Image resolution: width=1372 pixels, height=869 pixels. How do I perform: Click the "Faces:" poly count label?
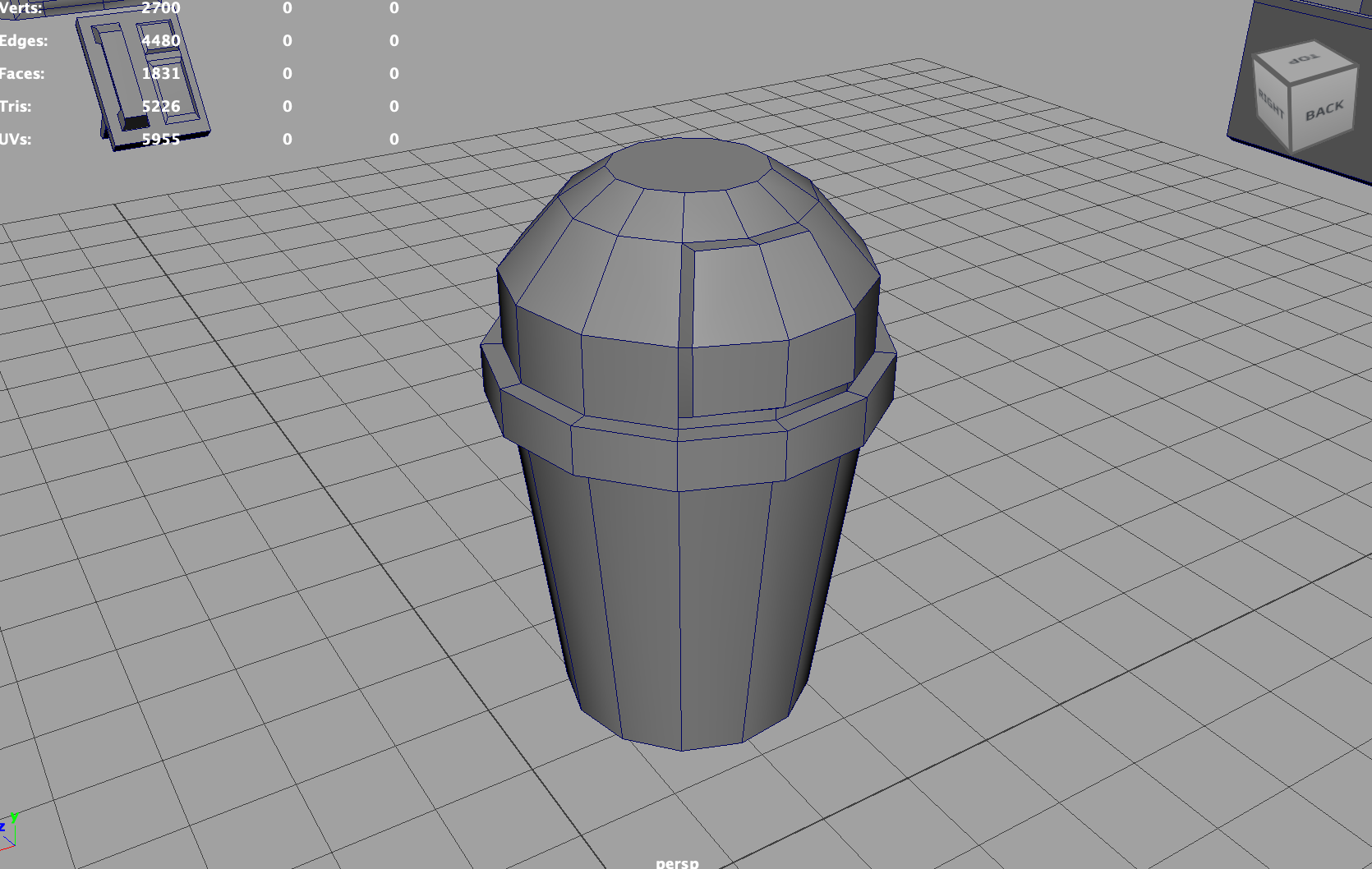tap(22, 73)
